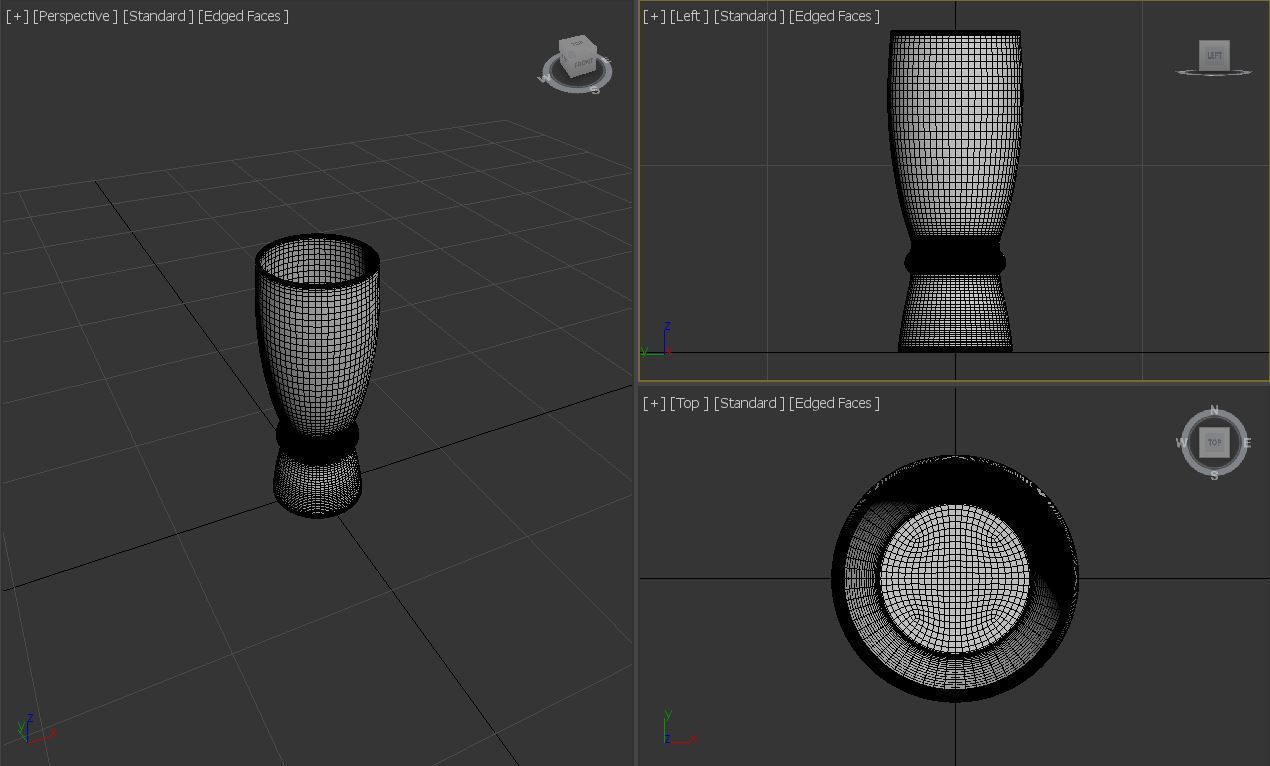The image size is (1270, 766).
Task: Open the [Left] point-of-view menu
Action: [x=689, y=16]
